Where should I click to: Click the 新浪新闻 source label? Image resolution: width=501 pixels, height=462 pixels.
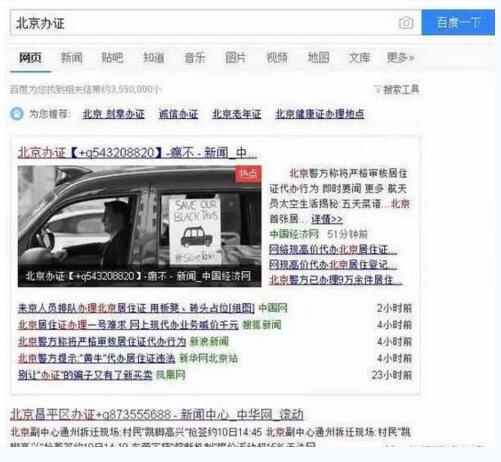(x=209, y=342)
